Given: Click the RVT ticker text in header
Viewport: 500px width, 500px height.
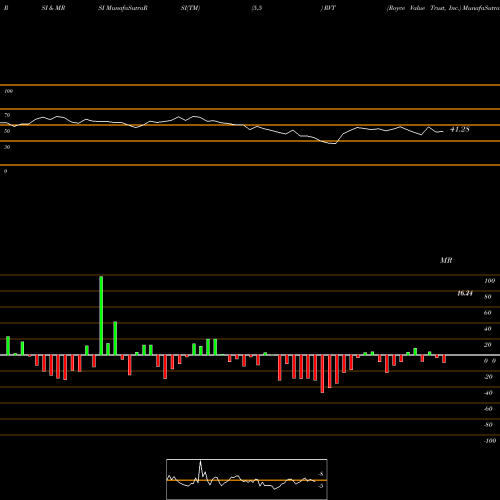Looking at the screenshot, I should coord(330,8).
